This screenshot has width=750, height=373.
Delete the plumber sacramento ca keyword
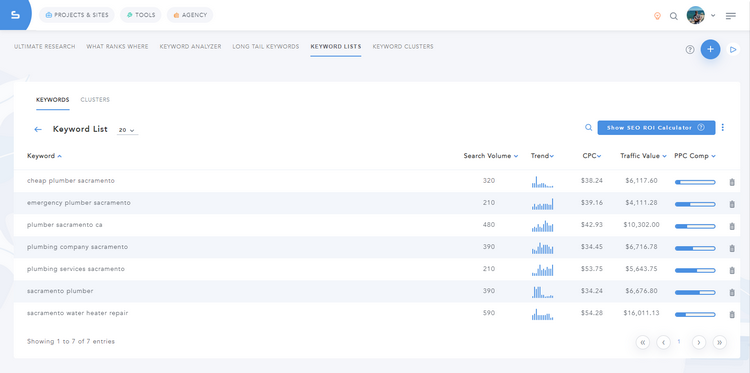[732, 226]
